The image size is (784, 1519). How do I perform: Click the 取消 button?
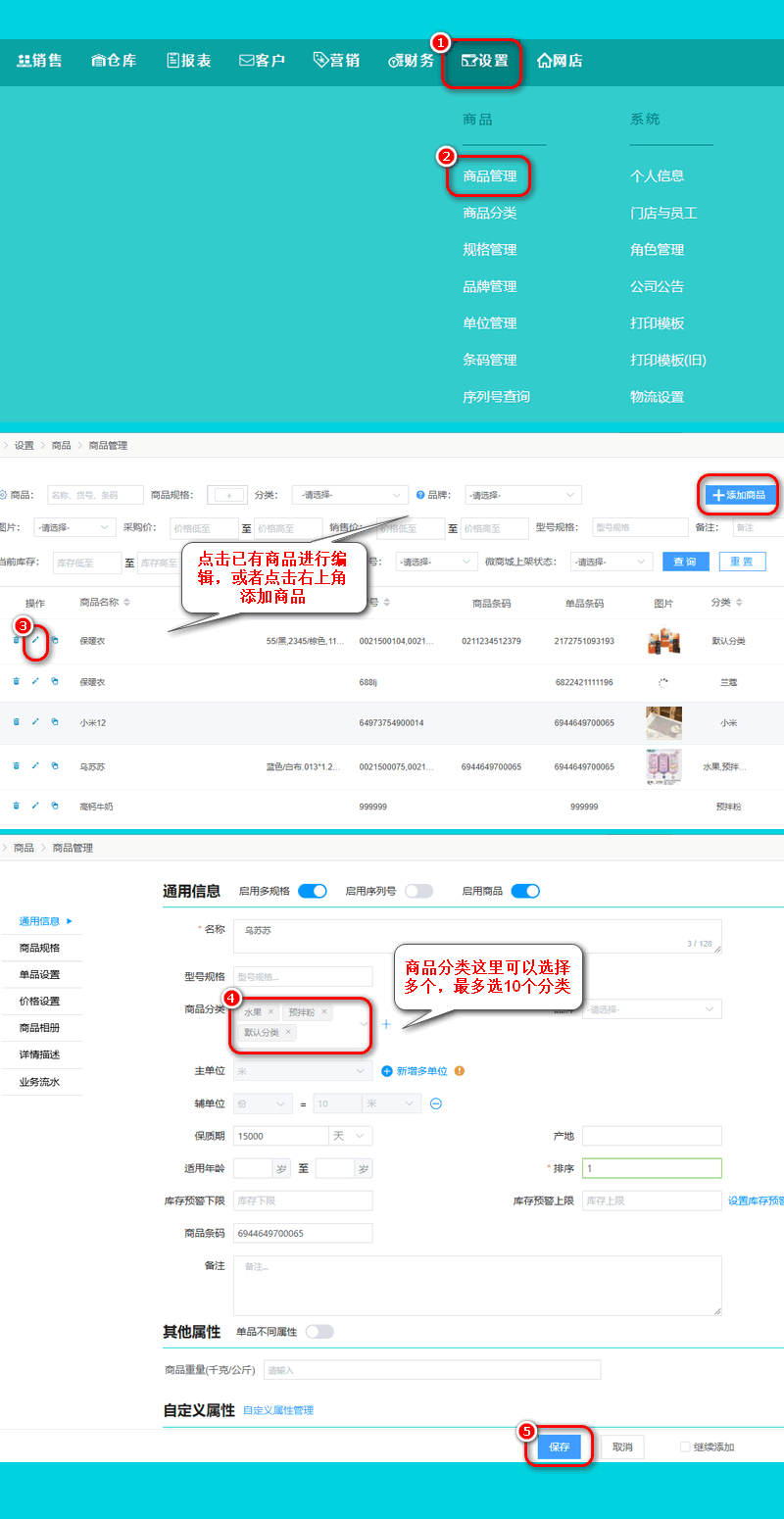(622, 1446)
